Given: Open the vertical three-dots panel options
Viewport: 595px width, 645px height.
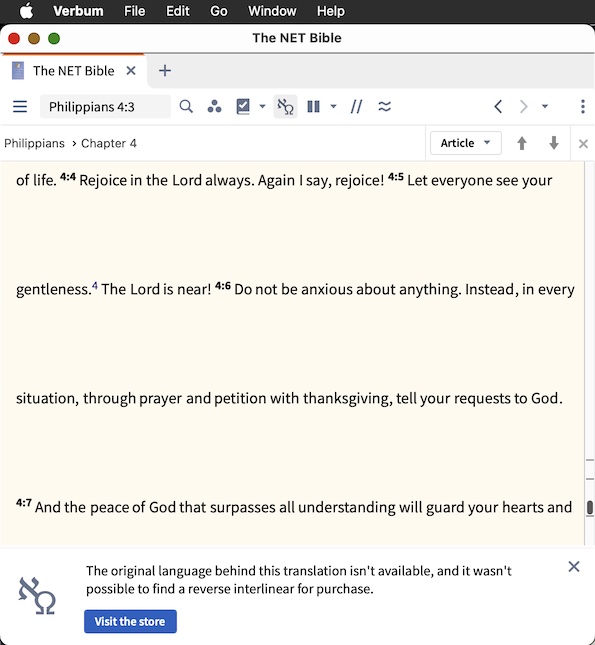Looking at the screenshot, I should pyautogui.click(x=583, y=107).
